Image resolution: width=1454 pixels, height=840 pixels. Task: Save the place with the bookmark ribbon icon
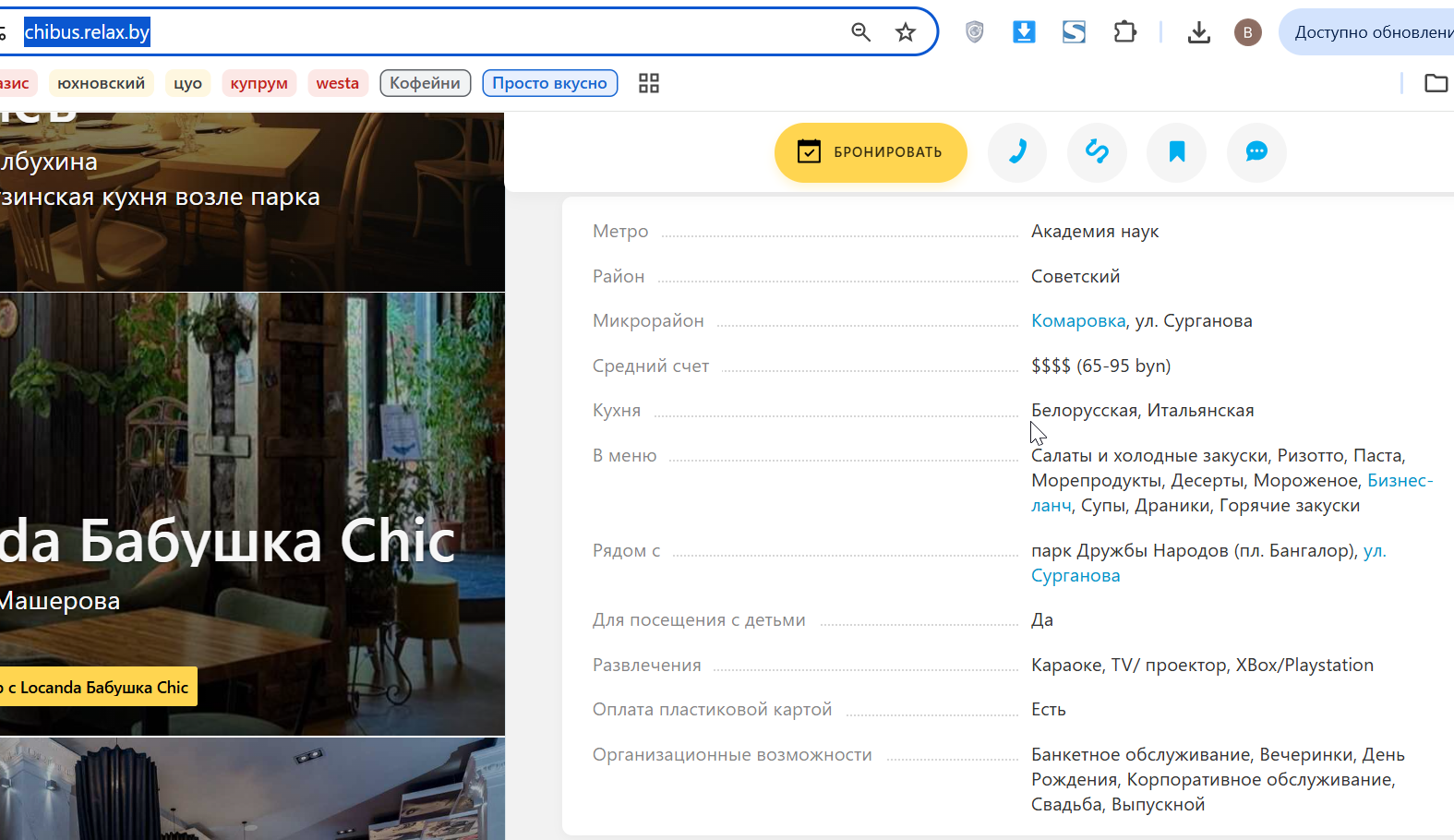pos(1177,152)
